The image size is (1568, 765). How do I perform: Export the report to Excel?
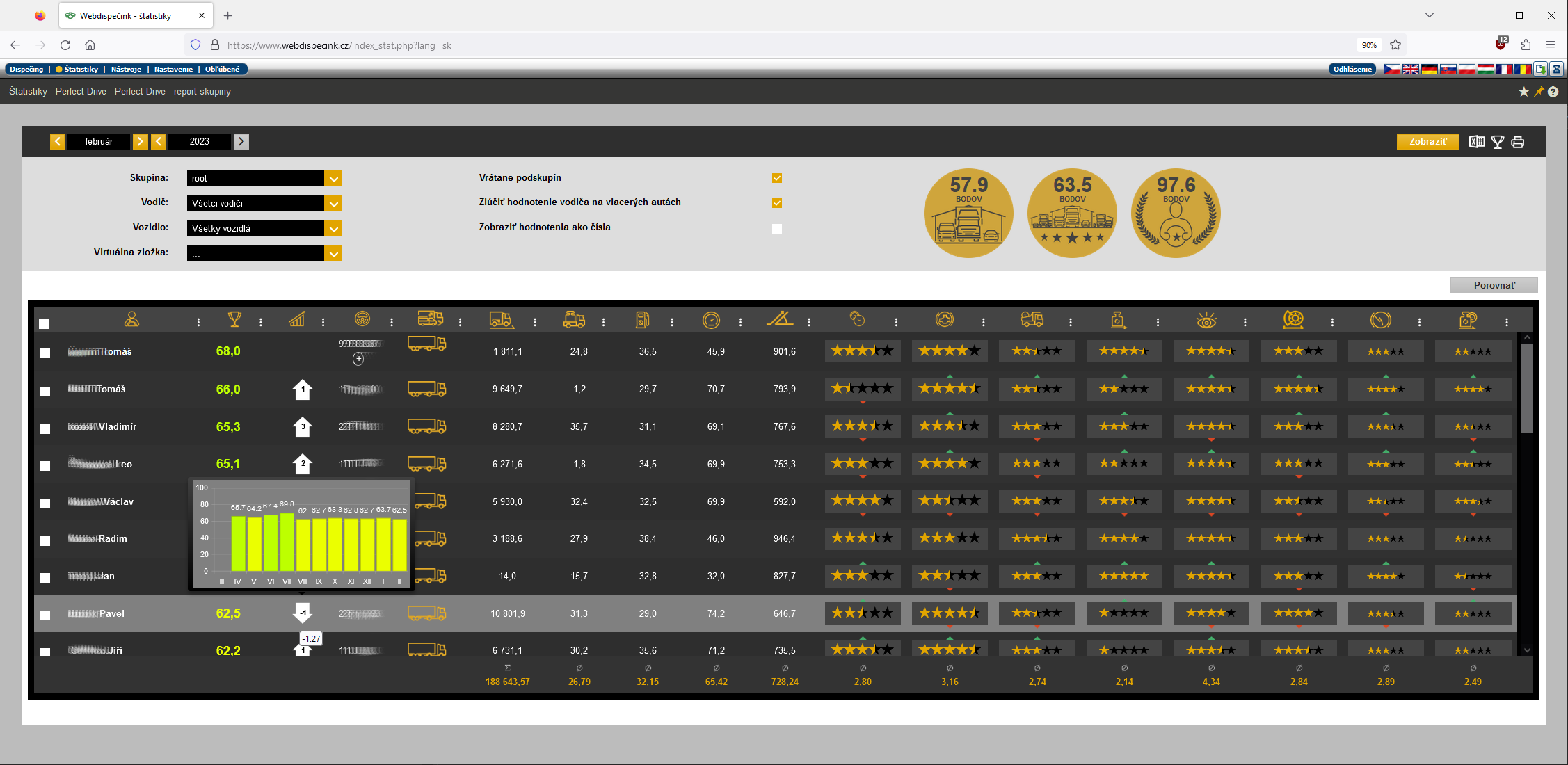(x=1476, y=142)
